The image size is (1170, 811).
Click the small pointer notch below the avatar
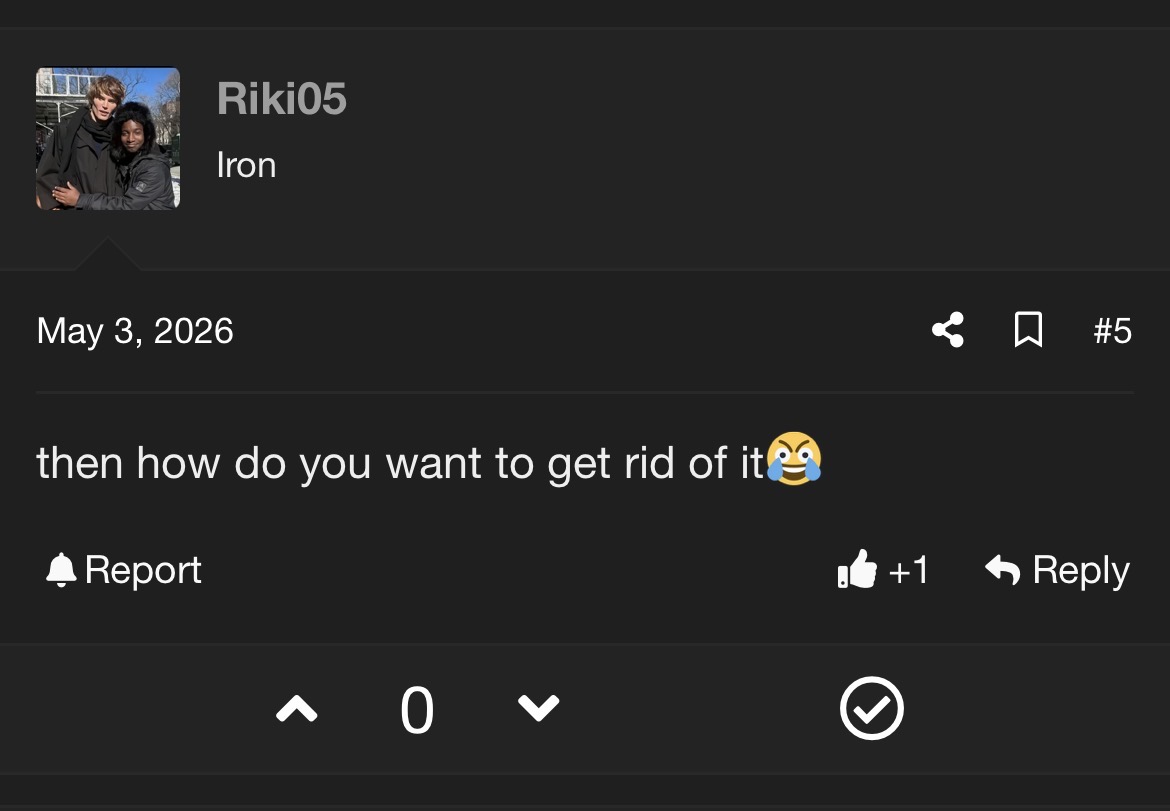(107, 254)
